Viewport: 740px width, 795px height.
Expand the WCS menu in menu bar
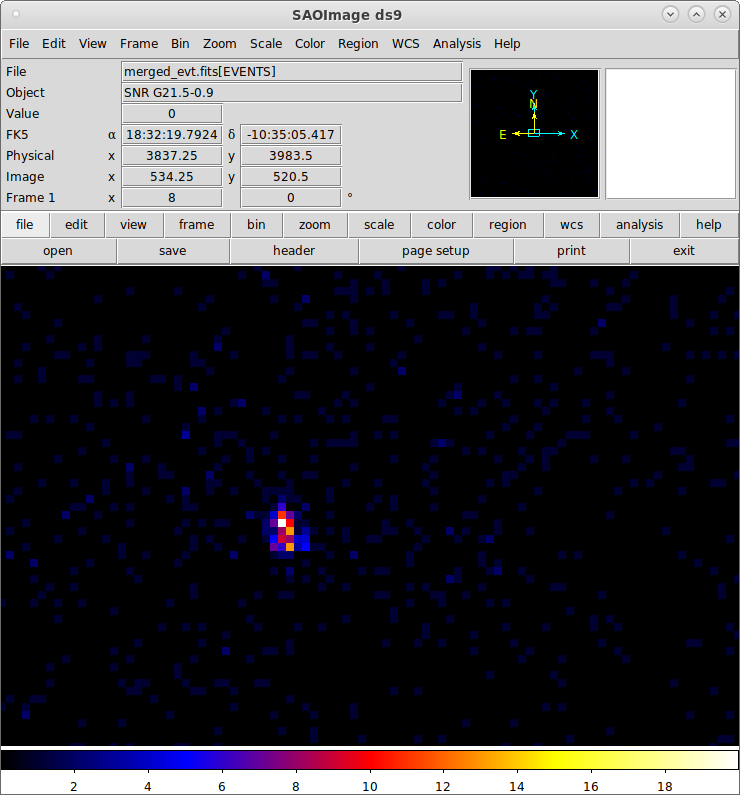click(406, 44)
